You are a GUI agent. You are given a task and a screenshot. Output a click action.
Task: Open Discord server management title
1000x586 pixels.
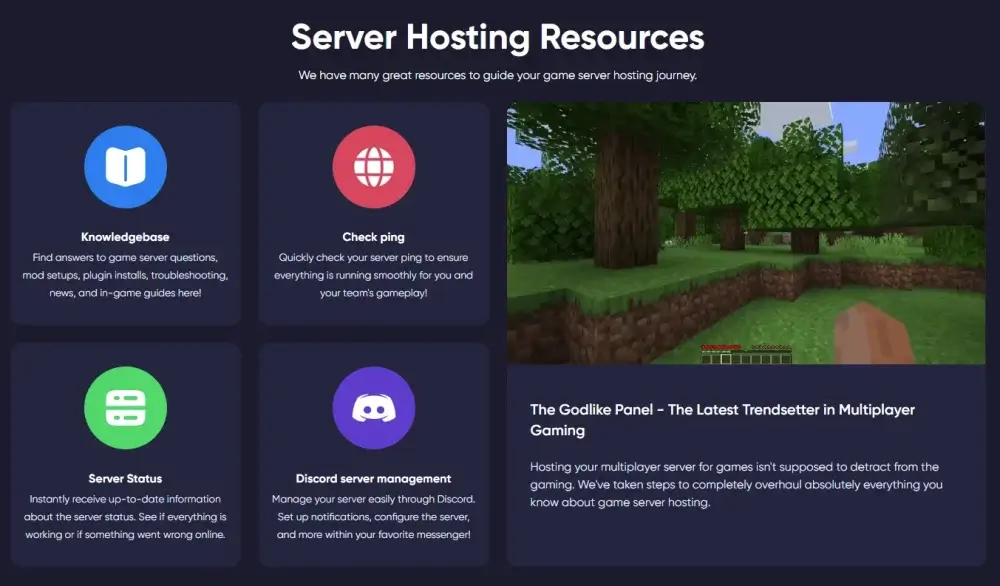(x=373, y=478)
